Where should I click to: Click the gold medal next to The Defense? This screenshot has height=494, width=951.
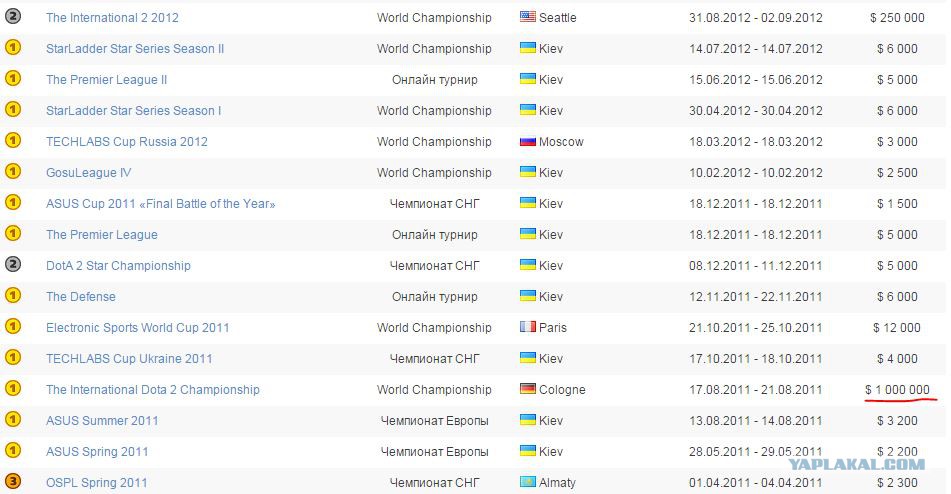13,296
